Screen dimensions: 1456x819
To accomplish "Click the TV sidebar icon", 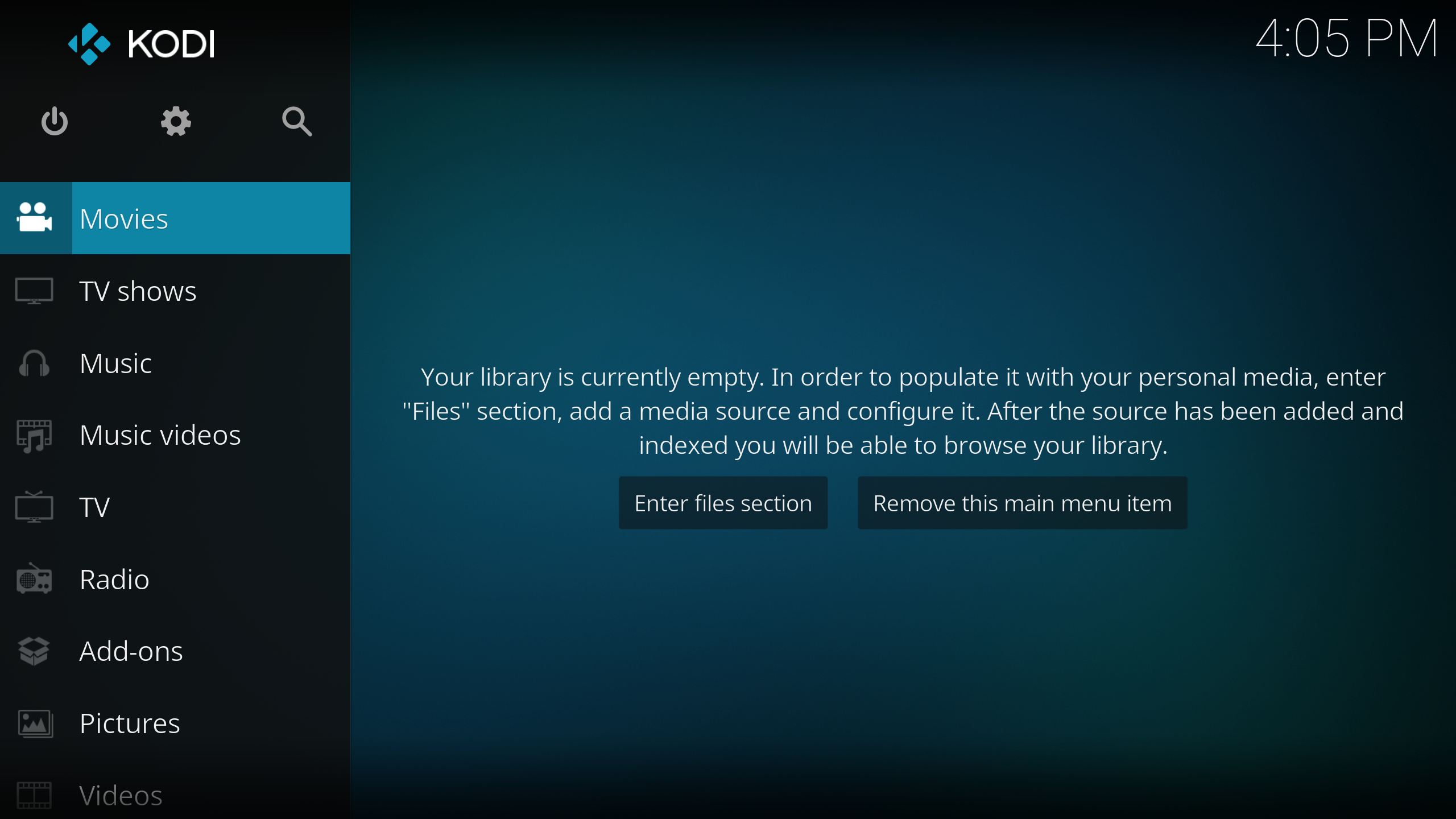I will (x=34, y=507).
